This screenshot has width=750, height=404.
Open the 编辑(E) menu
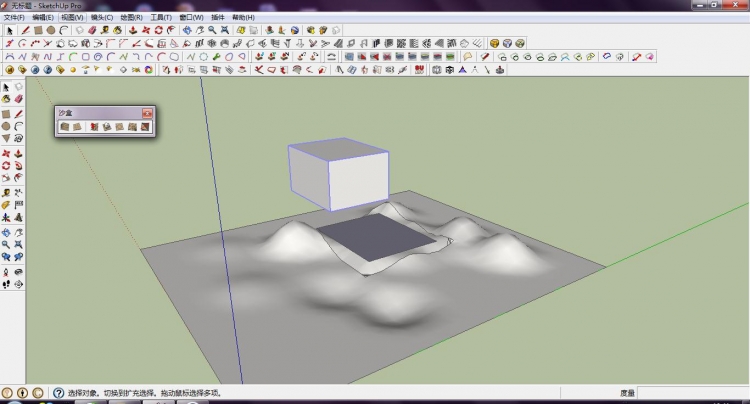[x=43, y=17]
